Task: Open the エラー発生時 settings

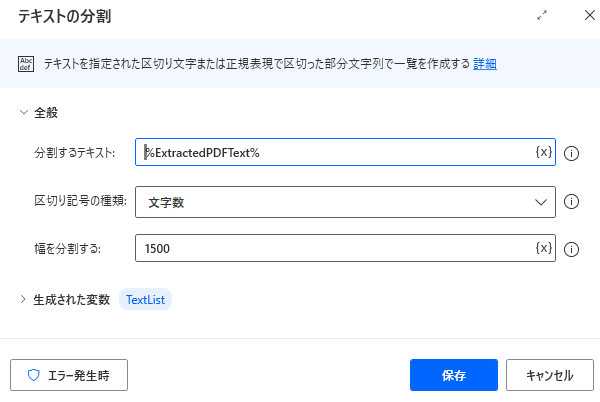Action: tap(69, 375)
